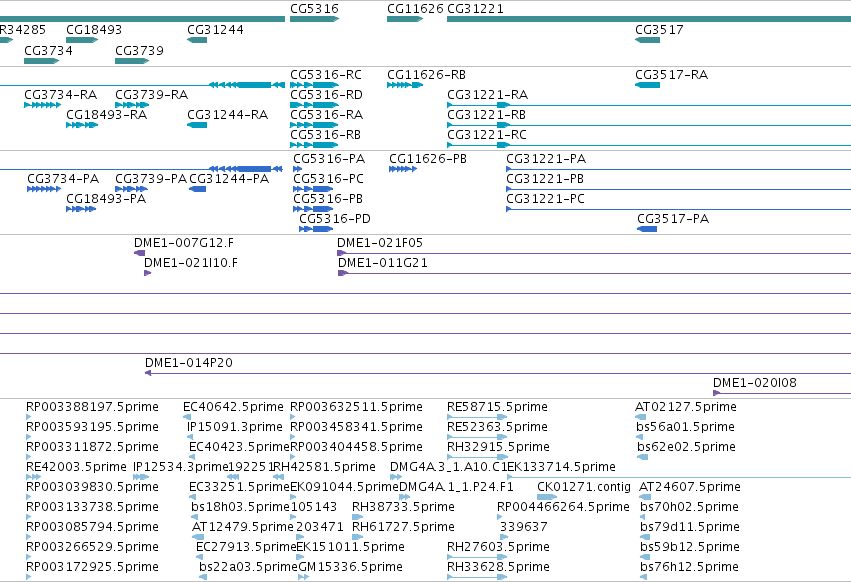Click EST RH38733.5prime
The height and width of the screenshot is (582, 851).
356,517
